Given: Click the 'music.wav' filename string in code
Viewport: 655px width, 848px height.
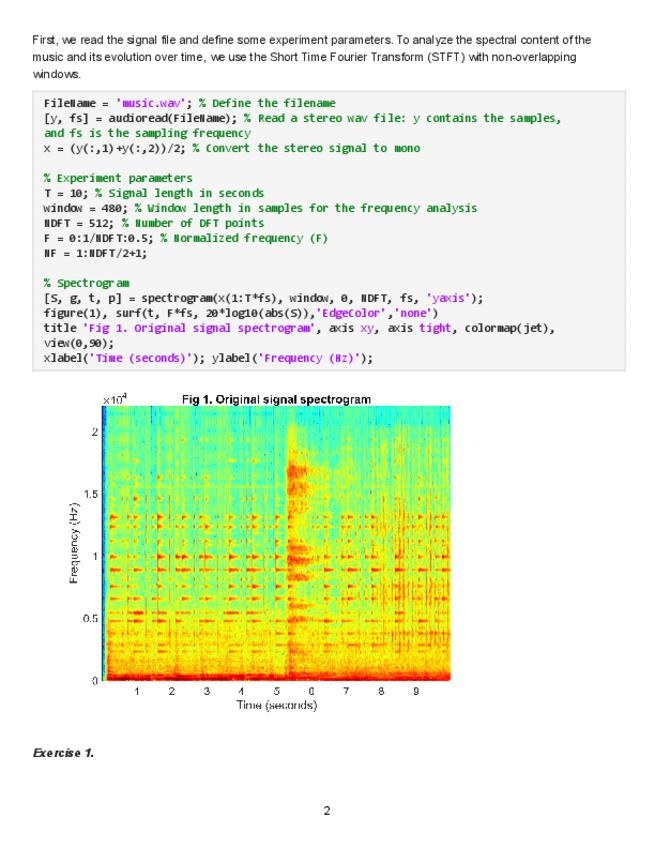Looking at the screenshot, I should 150,103.
